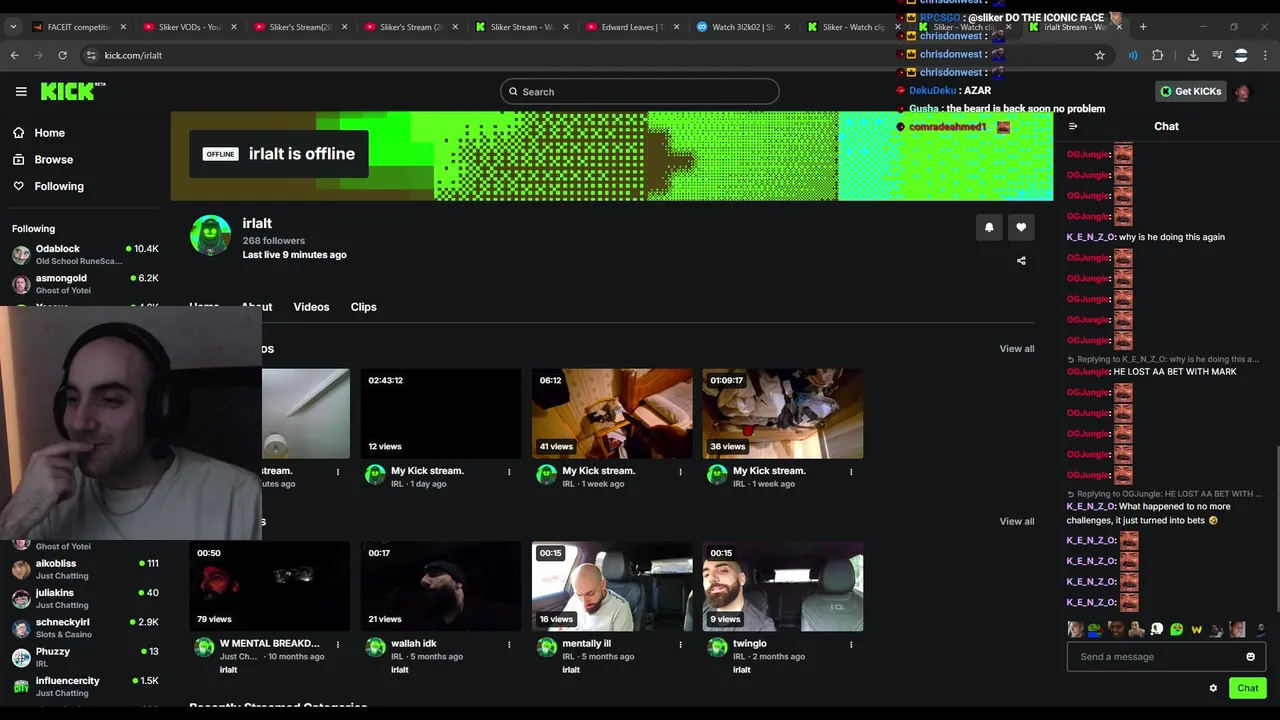Open the aikobliss channel in sidebar
1280x720 pixels.
(85, 569)
